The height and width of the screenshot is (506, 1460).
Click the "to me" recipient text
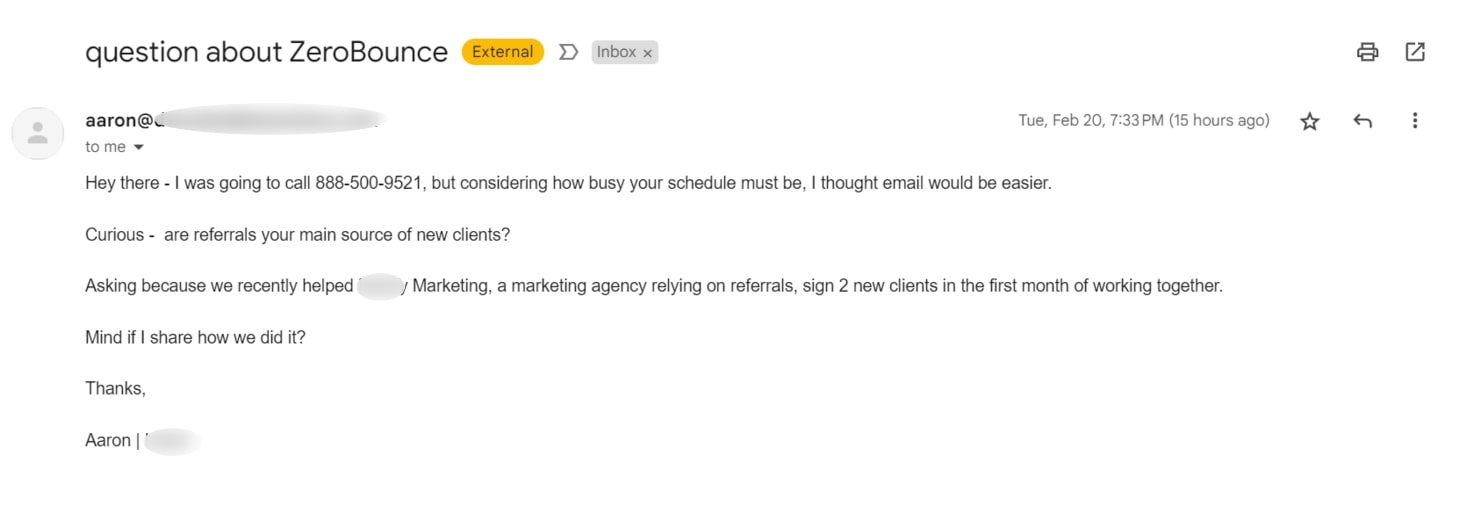105,147
